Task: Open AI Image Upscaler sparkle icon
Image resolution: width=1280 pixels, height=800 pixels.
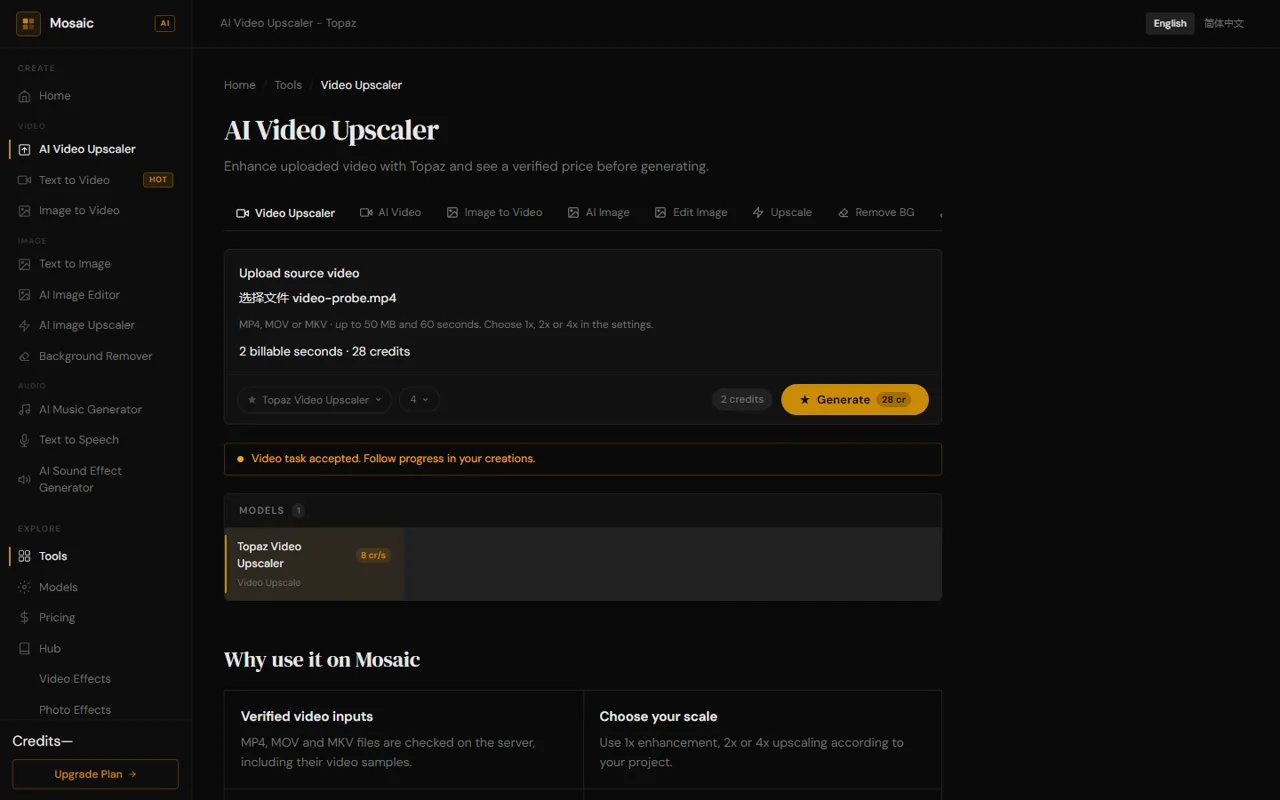Action: 25,325
